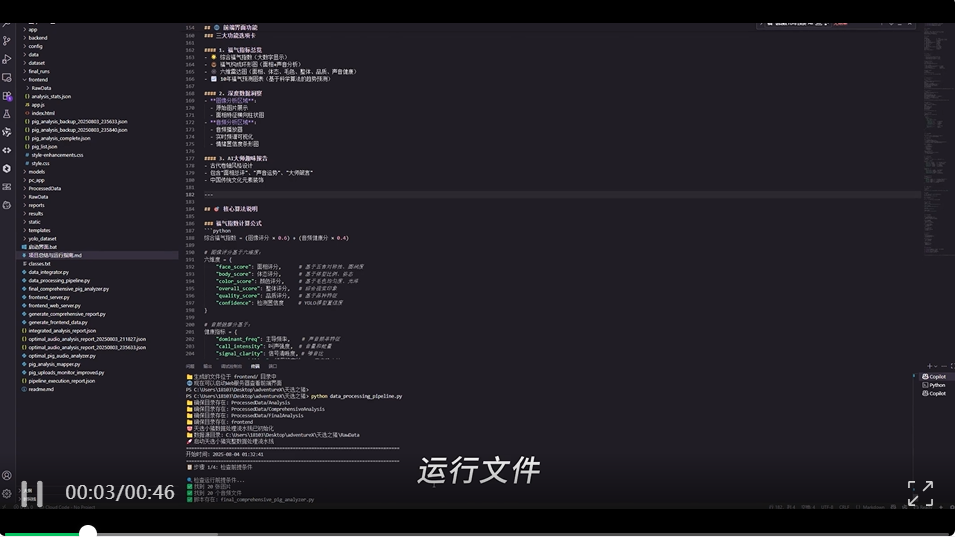Image resolution: width=955 pixels, height=537 pixels.
Task: Click the video progress bar scrubber handle
Action: [x=88, y=531]
